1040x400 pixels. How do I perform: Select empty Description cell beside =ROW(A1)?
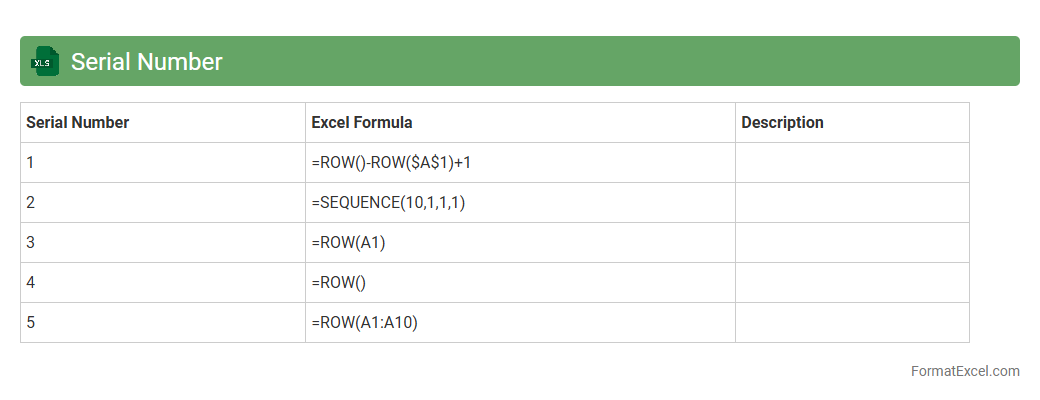[852, 243]
